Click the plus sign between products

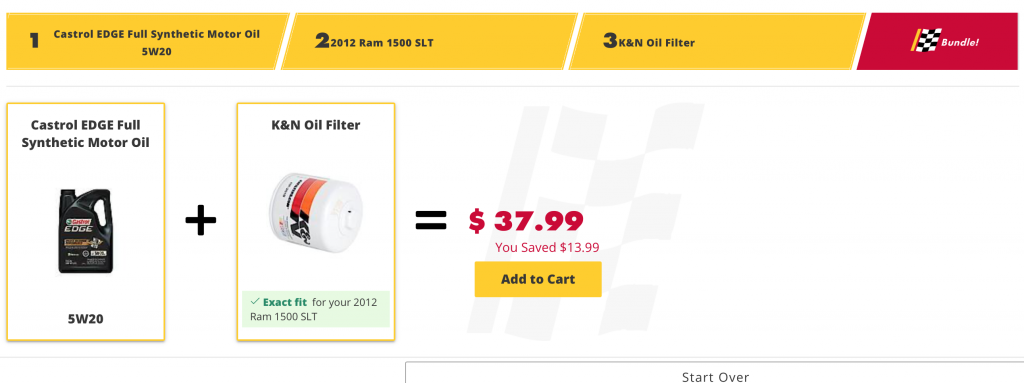(x=200, y=221)
